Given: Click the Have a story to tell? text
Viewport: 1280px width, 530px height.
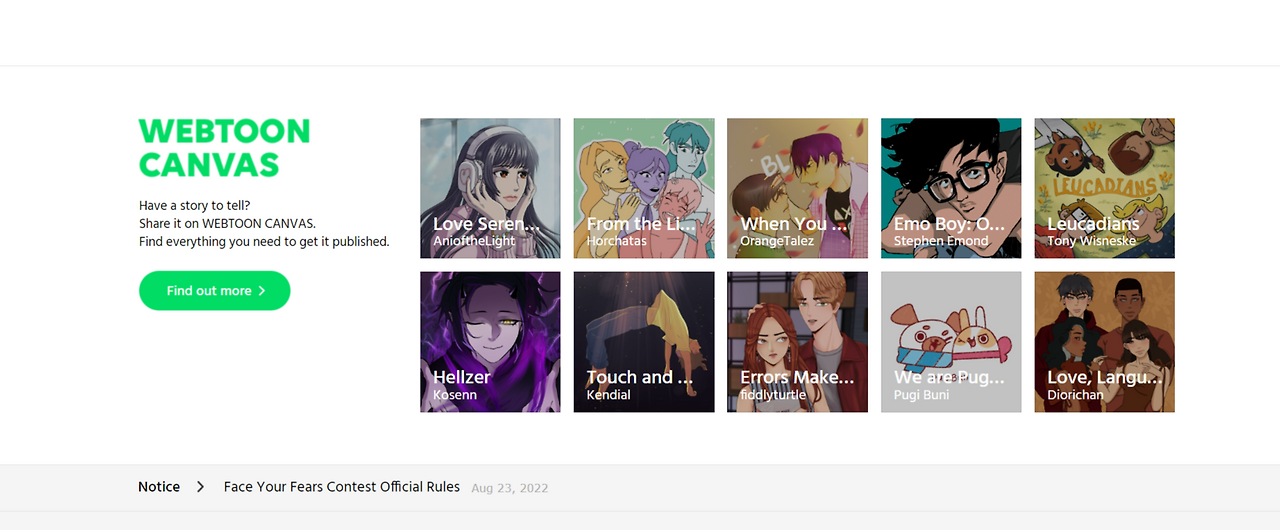Looking at the screenshot, I should point(195,206).
